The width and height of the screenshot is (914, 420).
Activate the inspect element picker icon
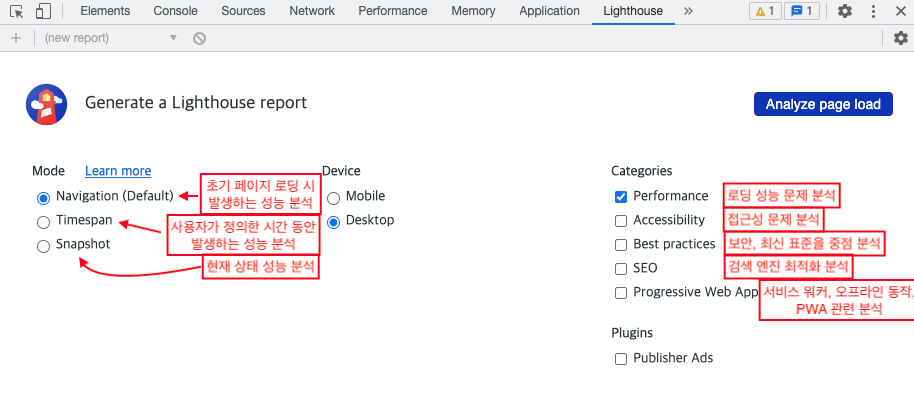(17, 11)
